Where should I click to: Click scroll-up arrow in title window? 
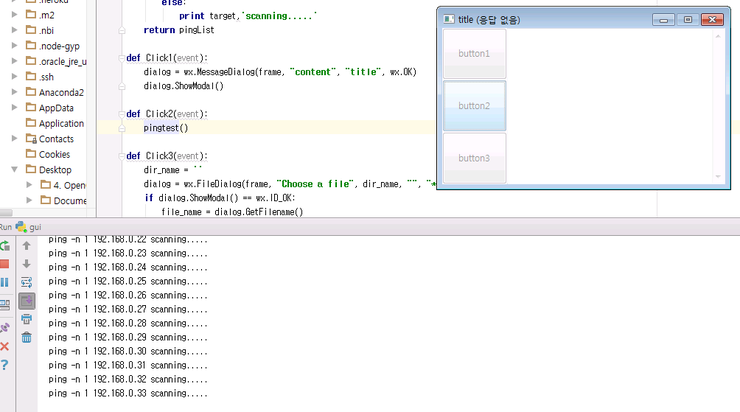(718, 36)
